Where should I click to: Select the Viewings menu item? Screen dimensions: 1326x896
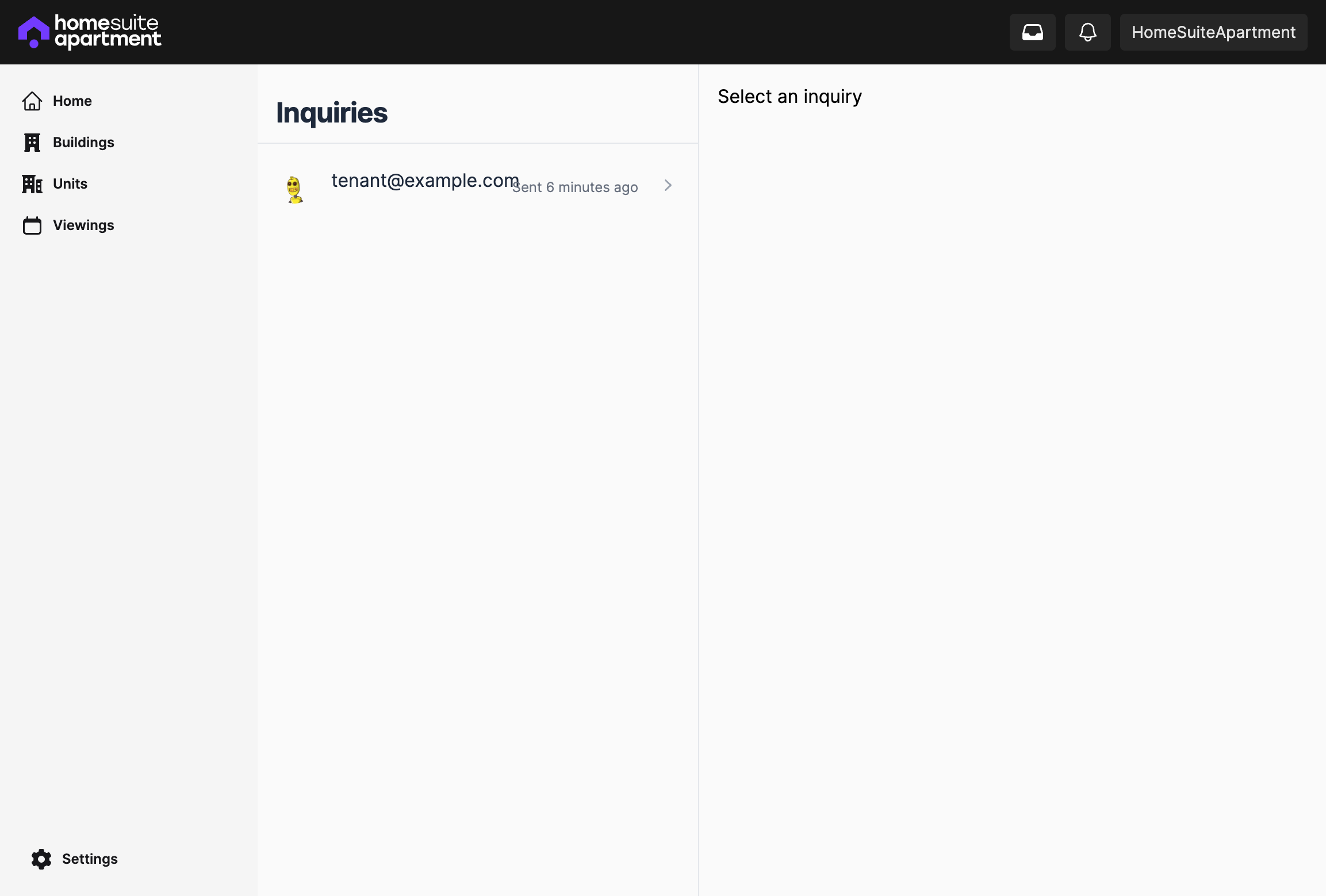pos(83,225)
